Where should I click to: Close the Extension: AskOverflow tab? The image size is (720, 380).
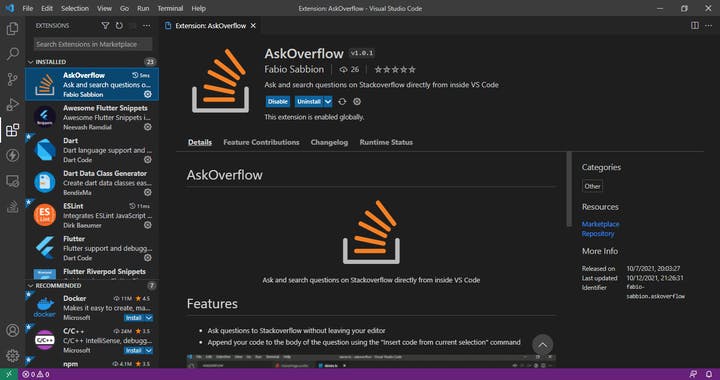coord(253,26)
